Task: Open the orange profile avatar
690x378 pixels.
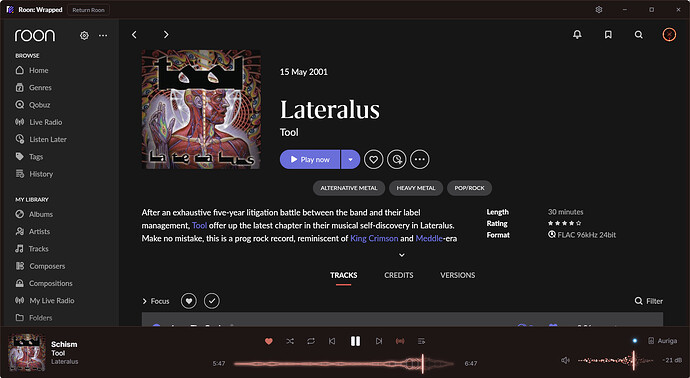Action: (x=669, y=34)
